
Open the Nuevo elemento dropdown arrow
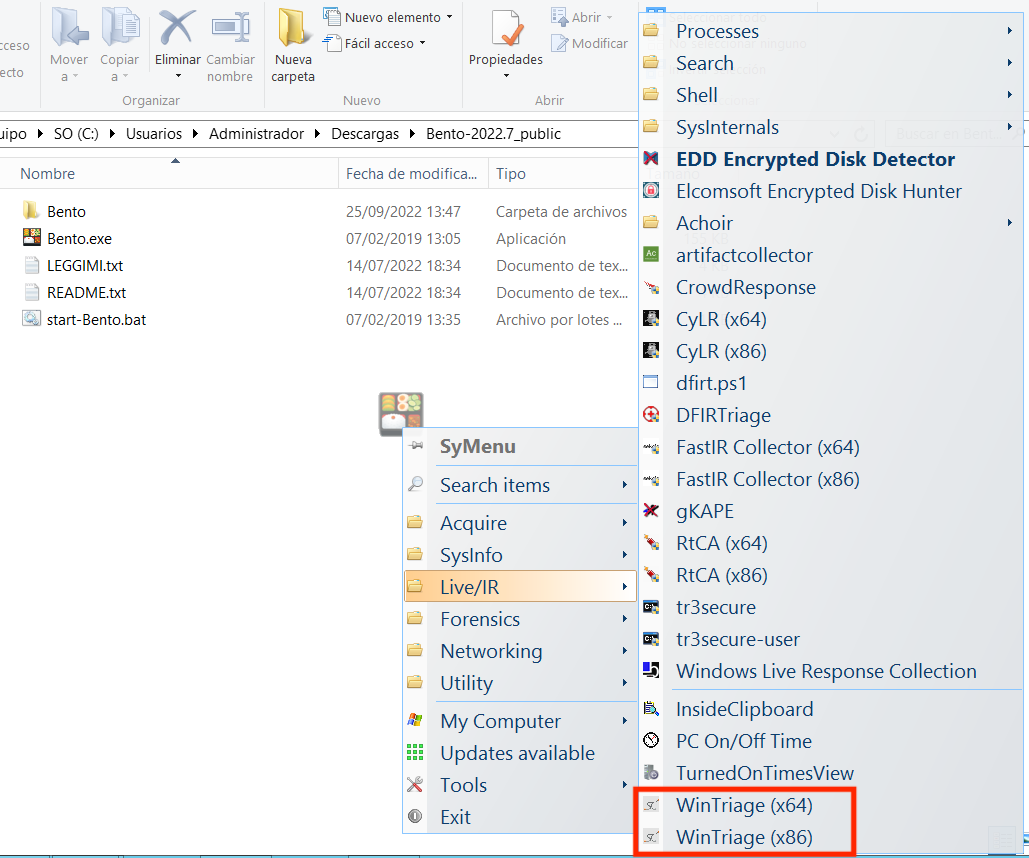[x=450, y=17]
